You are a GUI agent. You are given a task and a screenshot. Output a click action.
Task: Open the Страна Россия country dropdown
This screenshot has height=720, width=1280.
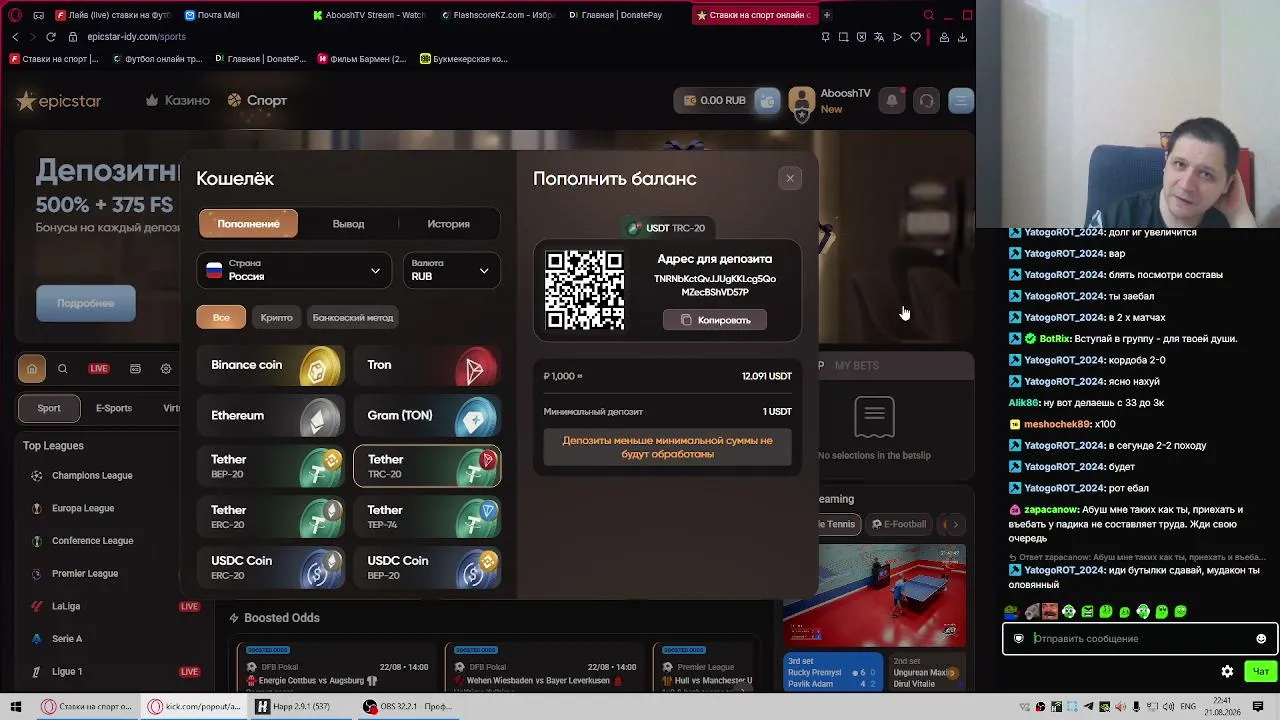click(293, 270)
